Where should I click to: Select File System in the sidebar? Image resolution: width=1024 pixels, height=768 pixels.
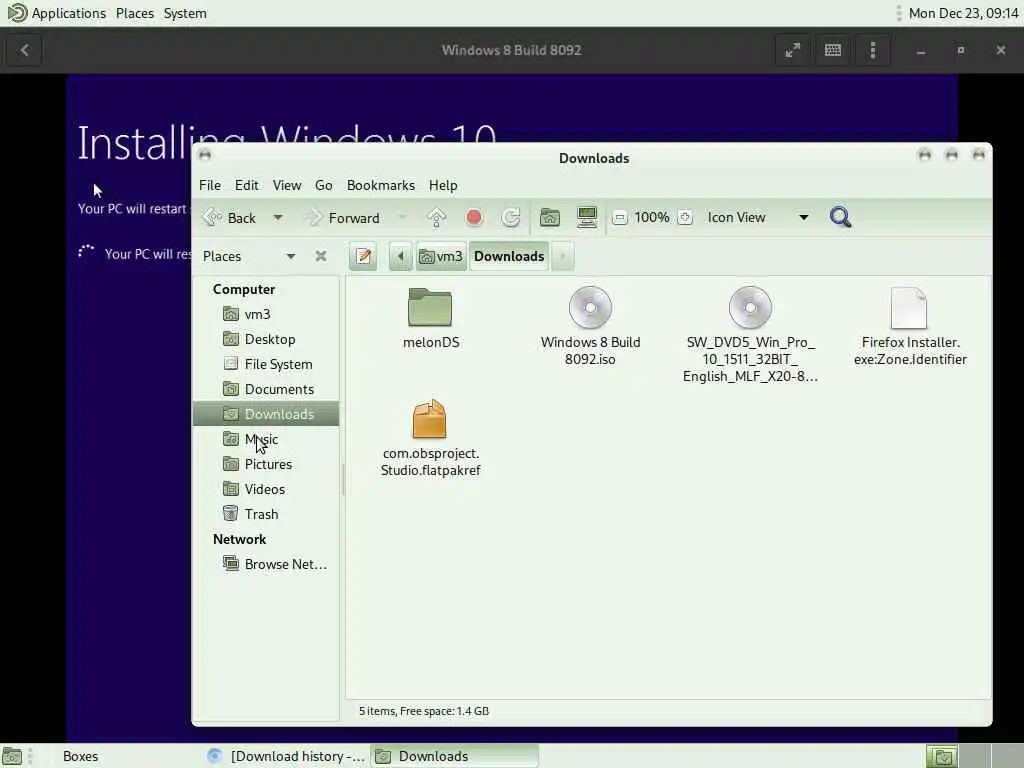[x=266, y=364]
